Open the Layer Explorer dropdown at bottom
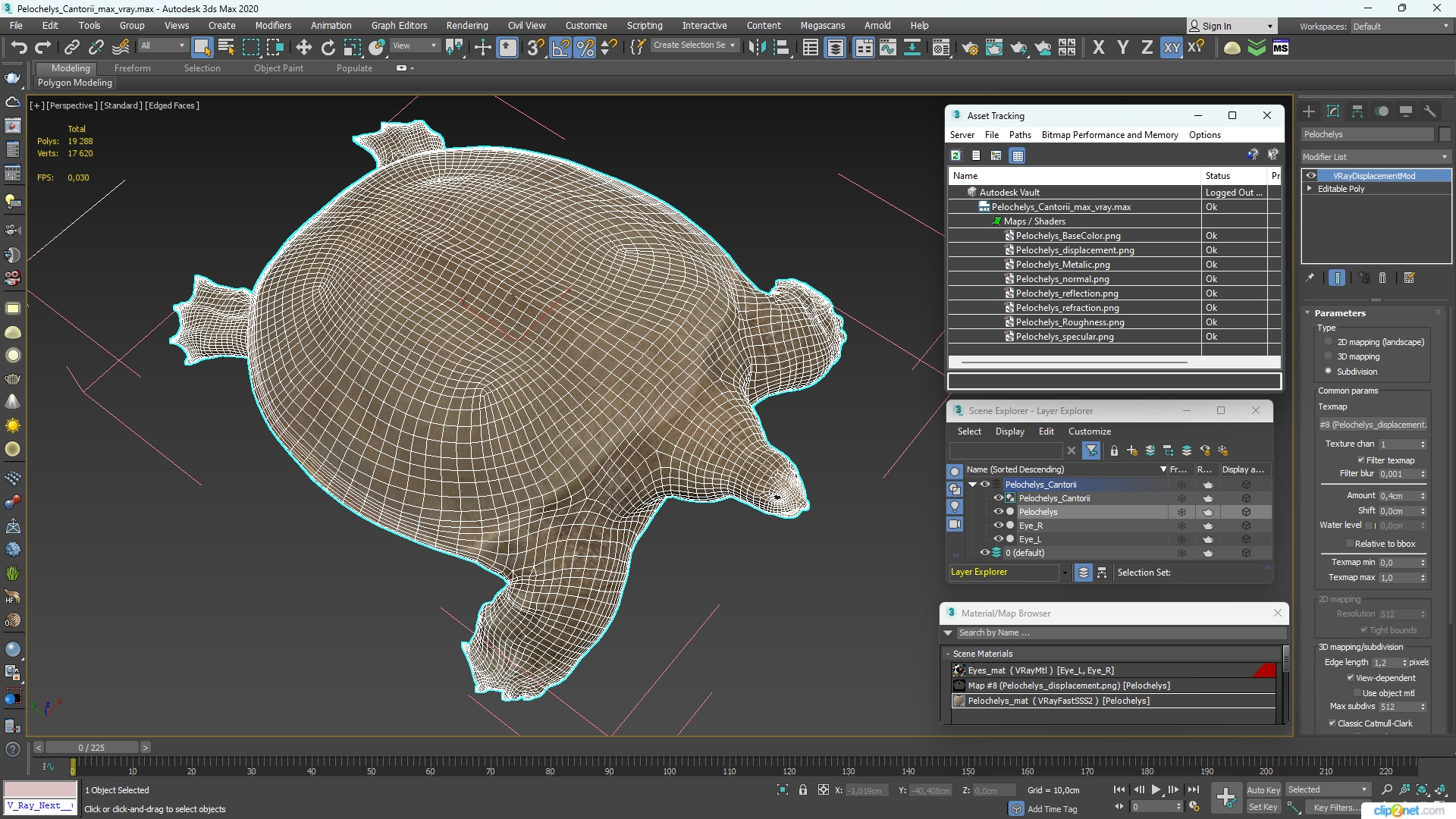The height and width of the screenshot is (819, 1456). coord(1065,573)
